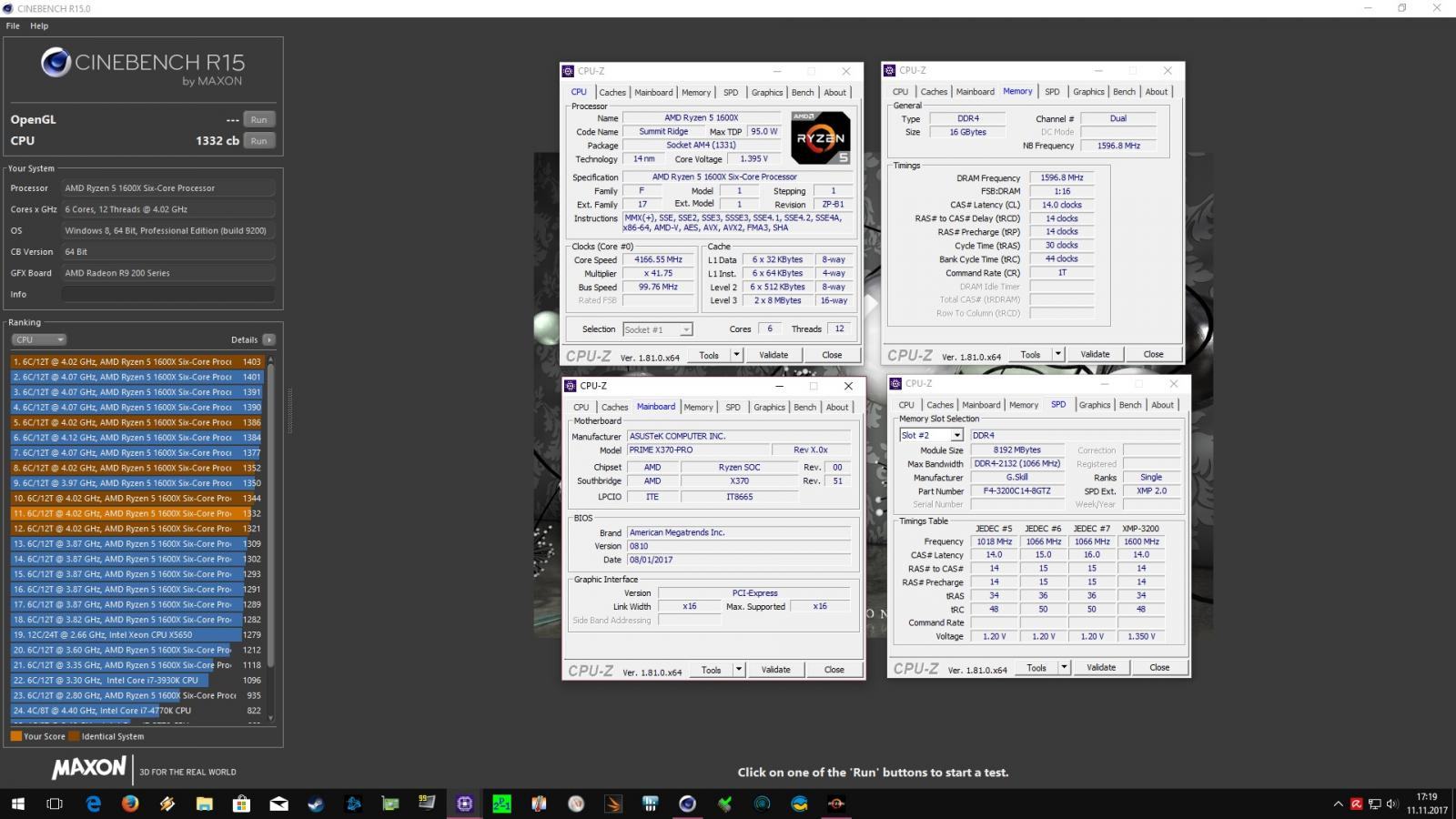Click the Core Voltage 1.395 V value
This screenshot has height=819, width=1456.
point(754,158)
